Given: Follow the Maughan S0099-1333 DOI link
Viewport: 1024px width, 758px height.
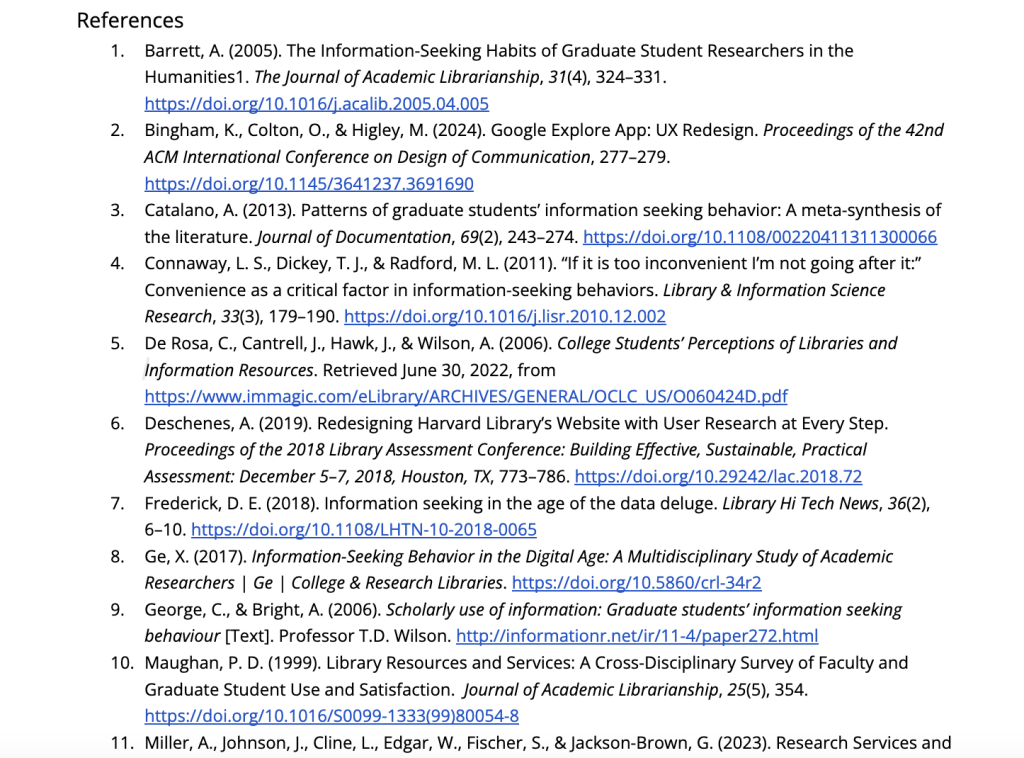Looking at the screenshot, I should [331, 716].
